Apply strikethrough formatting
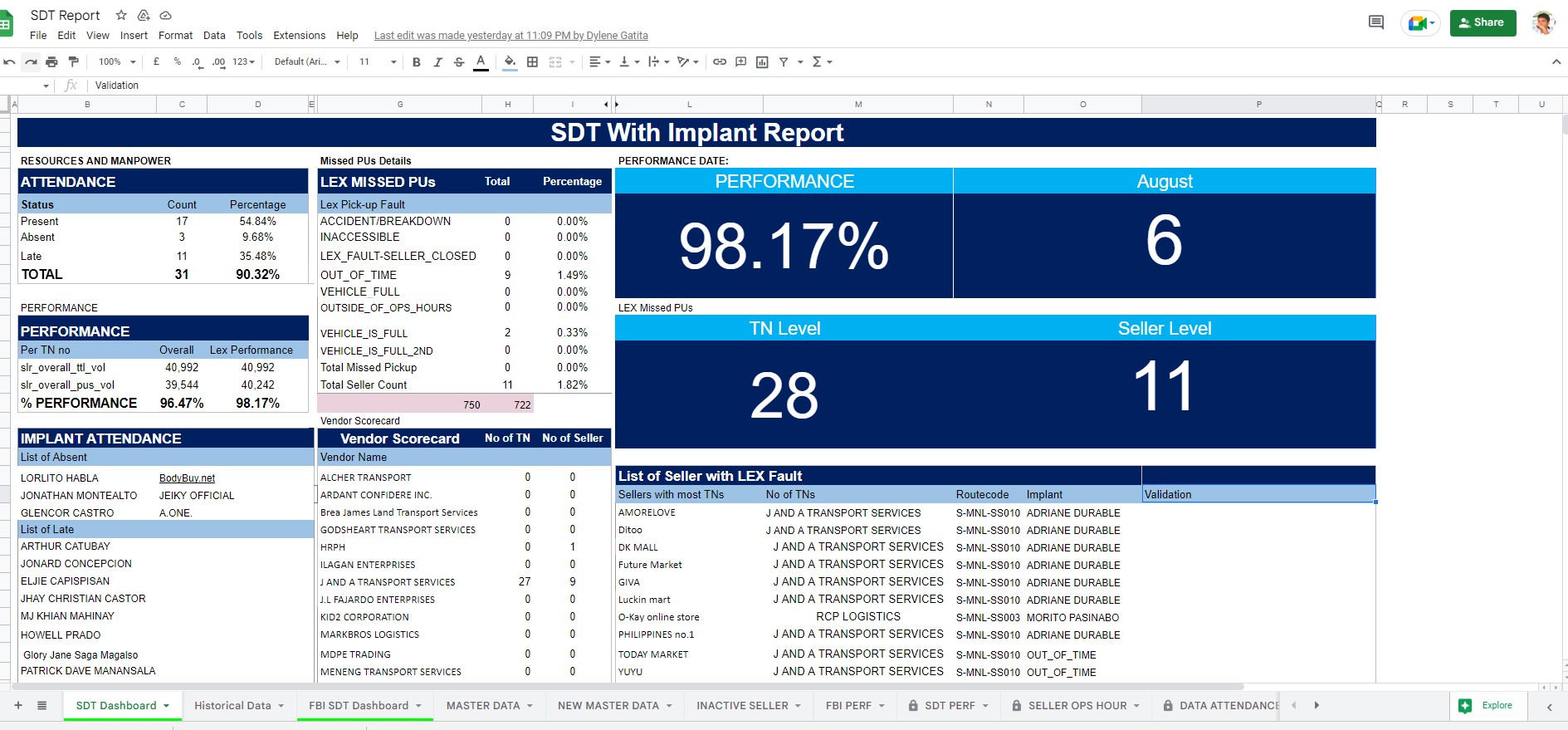The image size is (1568, 730). click(459, 61)
